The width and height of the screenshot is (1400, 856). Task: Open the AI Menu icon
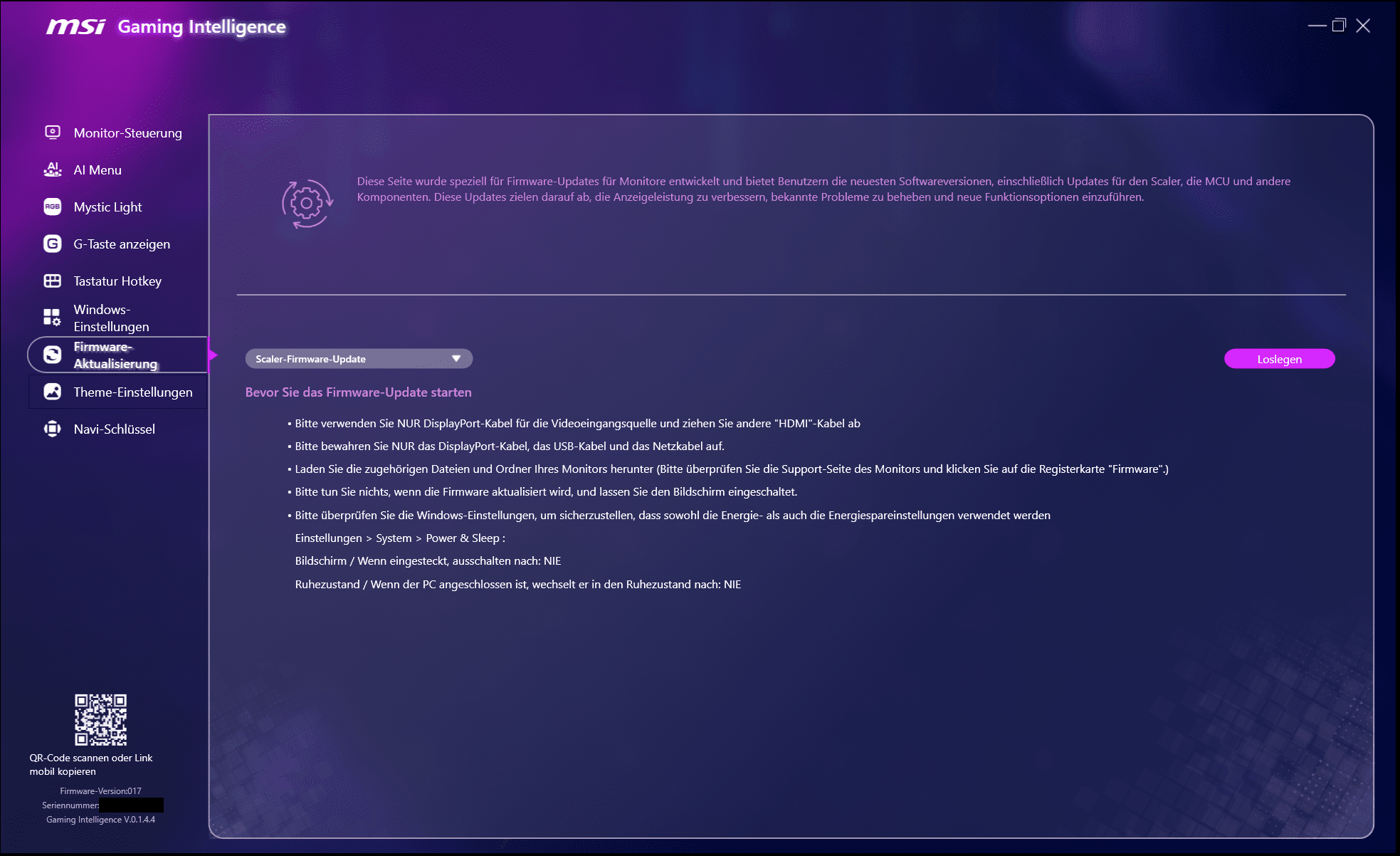click(53, 169)
